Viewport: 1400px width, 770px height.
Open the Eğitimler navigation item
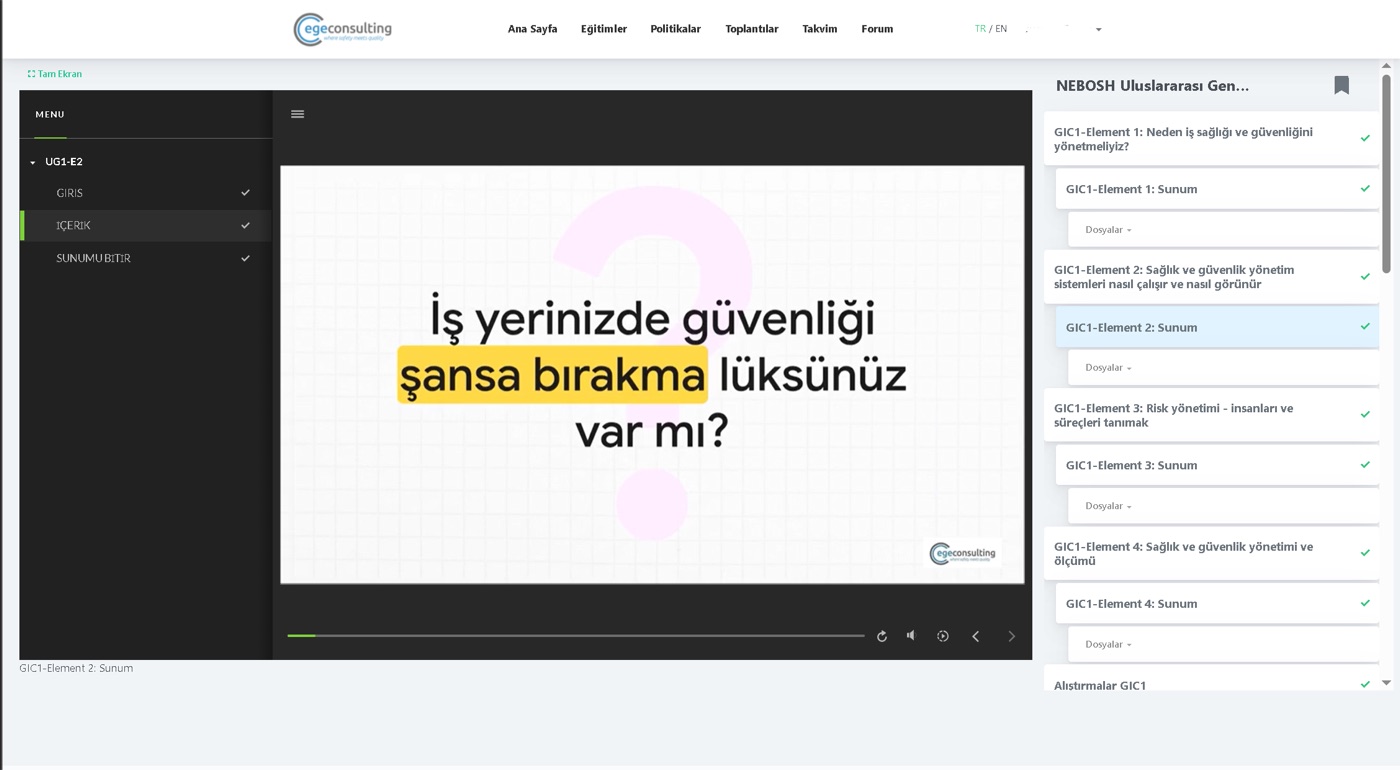pos(604,29)
